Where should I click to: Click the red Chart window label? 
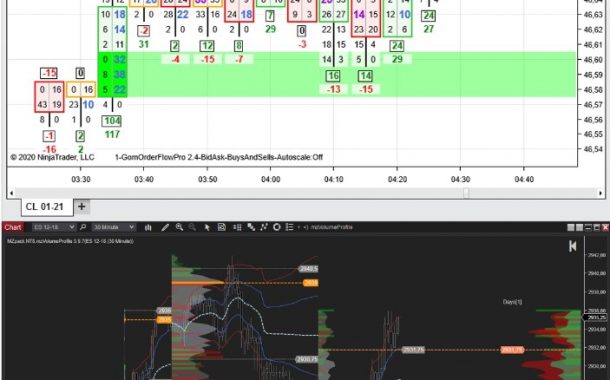[13, 227]
